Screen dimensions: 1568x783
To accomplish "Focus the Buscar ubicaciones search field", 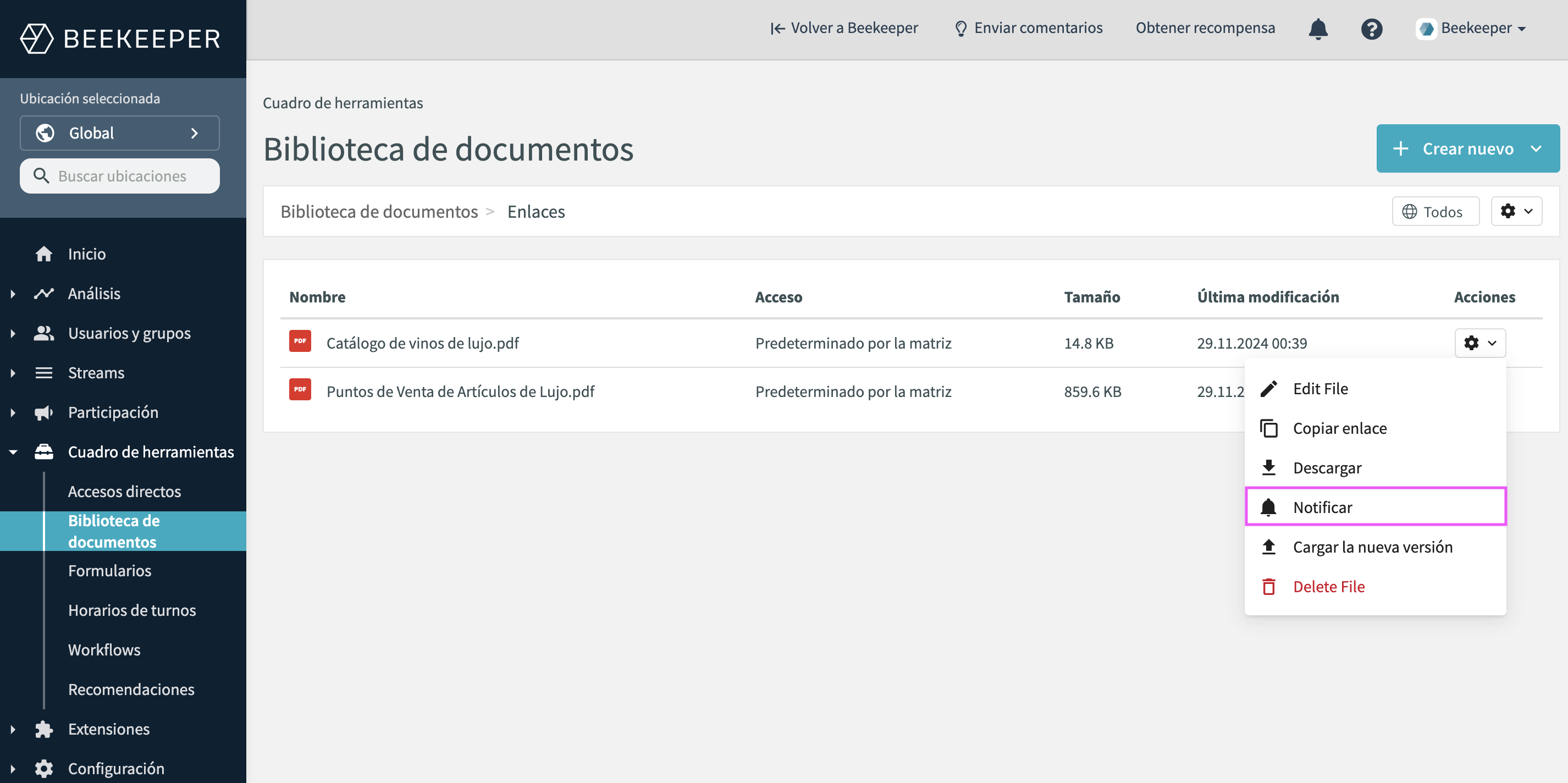I will [x=120, y=176].
